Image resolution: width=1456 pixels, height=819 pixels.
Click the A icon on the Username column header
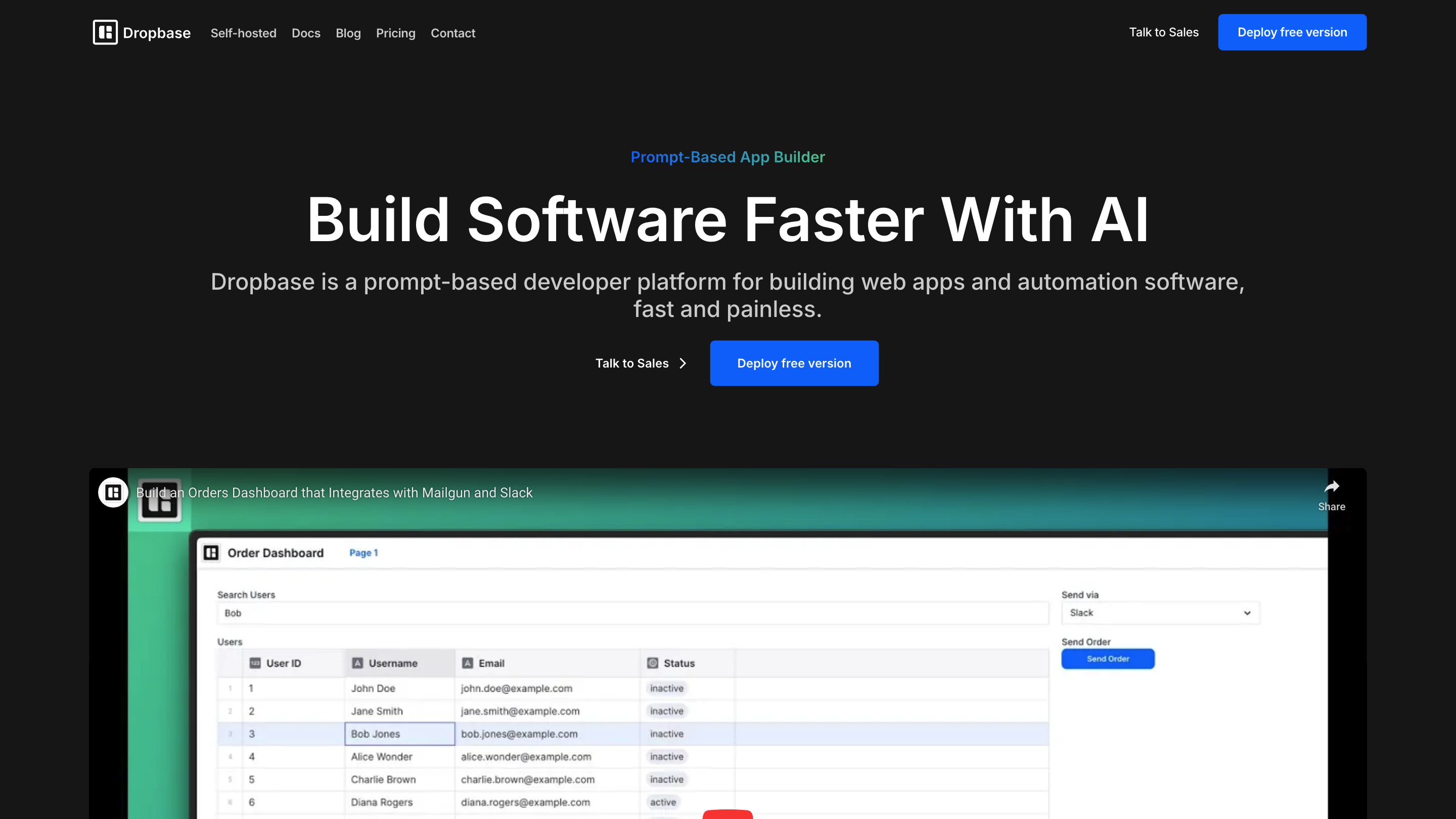(x=358, y=663)
